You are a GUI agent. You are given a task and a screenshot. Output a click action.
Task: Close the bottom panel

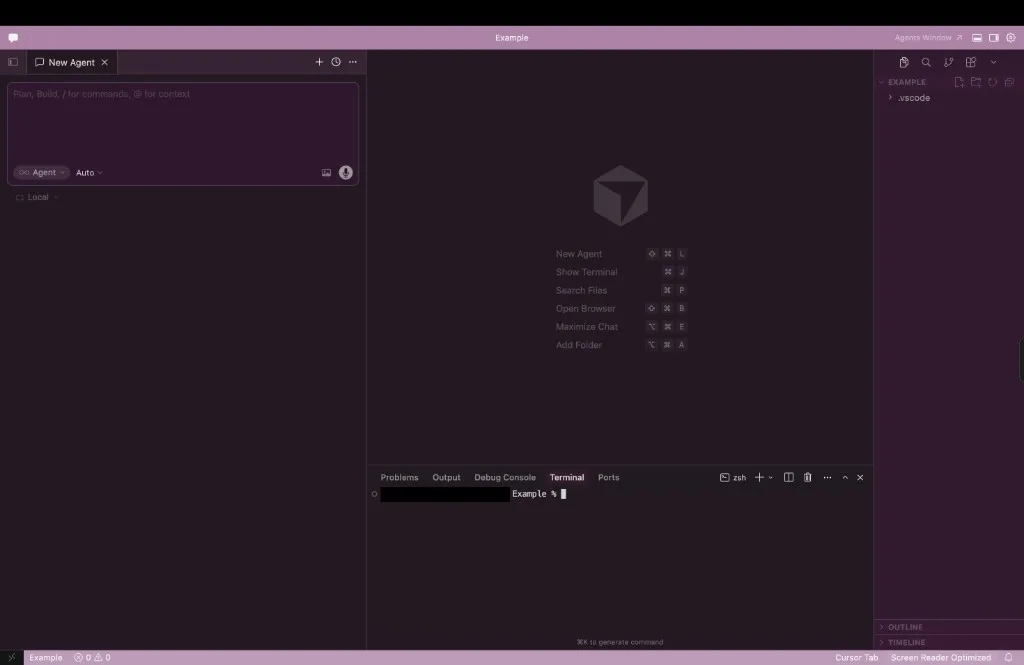pyautogui.click(x=860, y=478)
